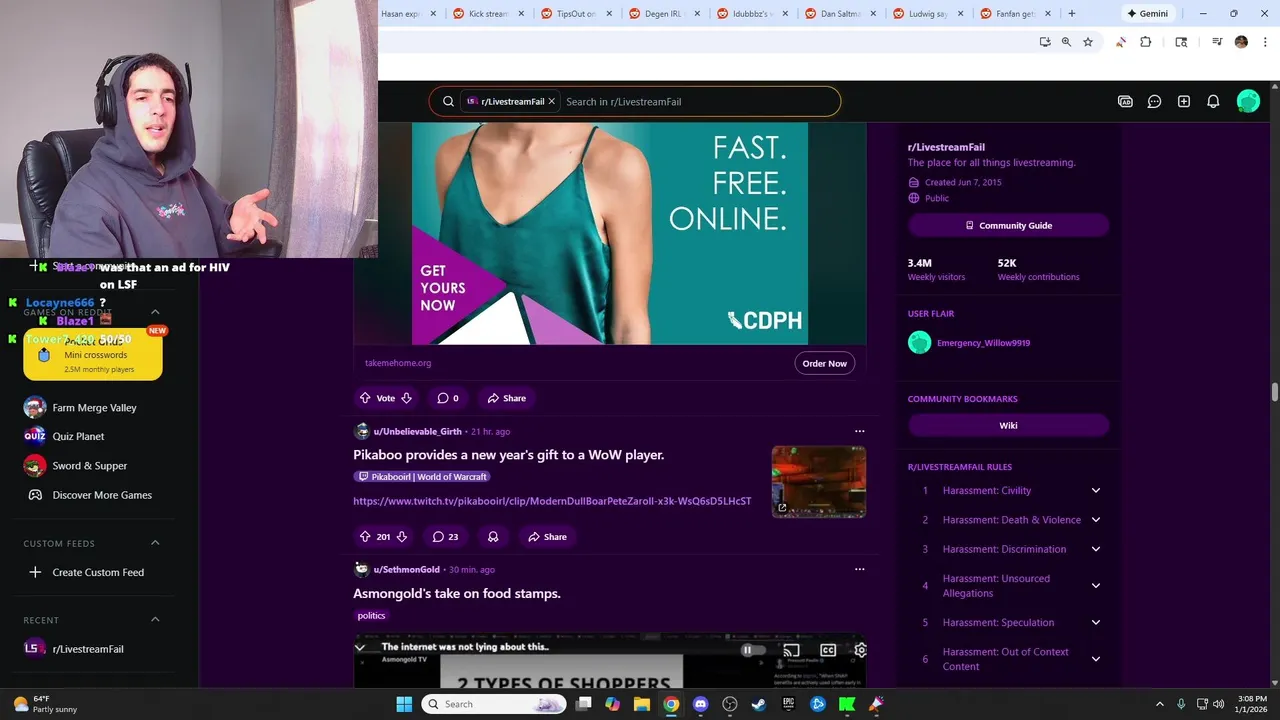The width and height of the screenshot is (1280, 720).
Task: Switch to the Degen IRL browser tab
Action: (x=663, y=14)
